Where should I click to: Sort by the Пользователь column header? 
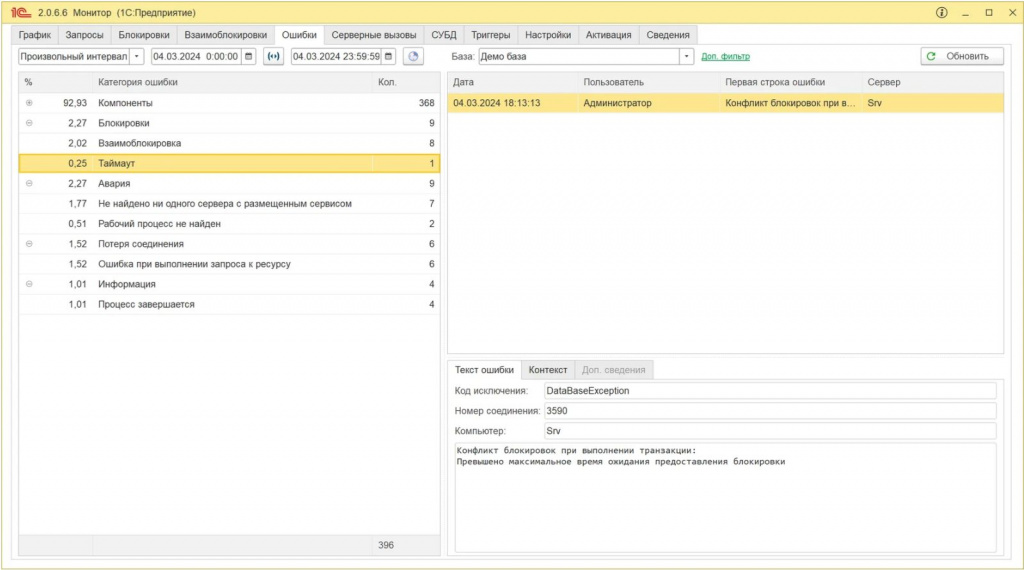tap(648, 82)
